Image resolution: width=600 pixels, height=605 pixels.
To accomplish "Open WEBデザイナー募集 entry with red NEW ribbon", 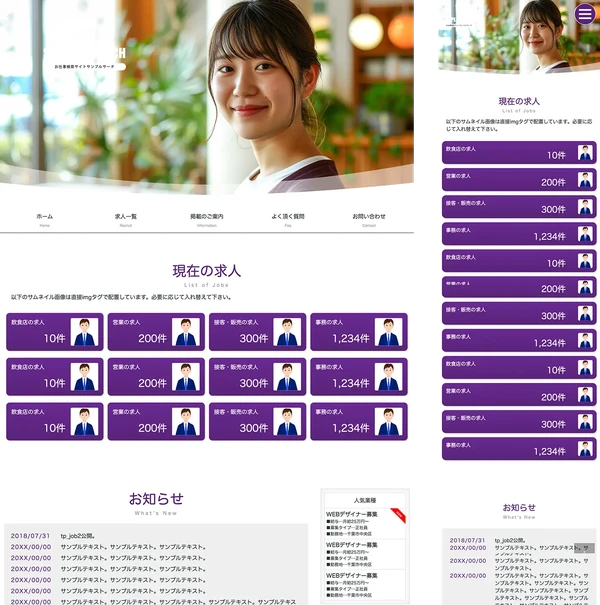I will [365, 524].
